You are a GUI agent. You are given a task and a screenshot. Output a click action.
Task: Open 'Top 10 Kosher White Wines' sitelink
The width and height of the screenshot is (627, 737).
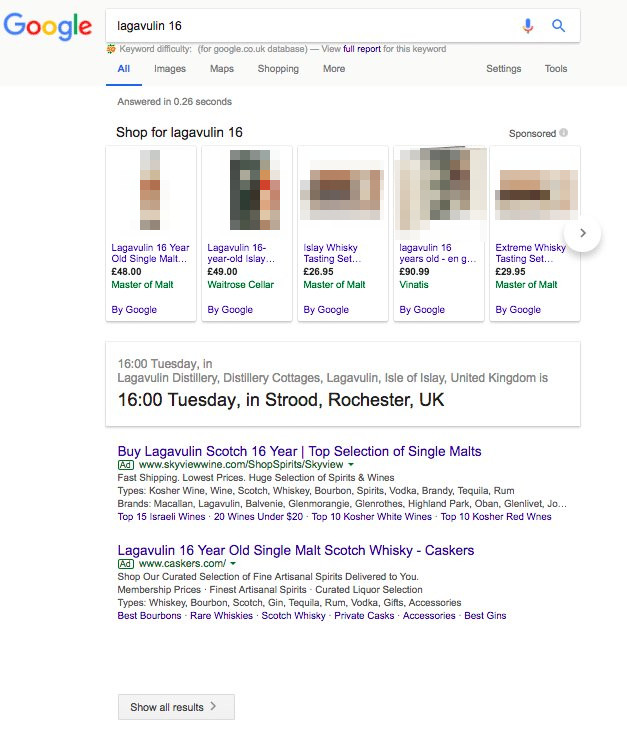(371, 517)
